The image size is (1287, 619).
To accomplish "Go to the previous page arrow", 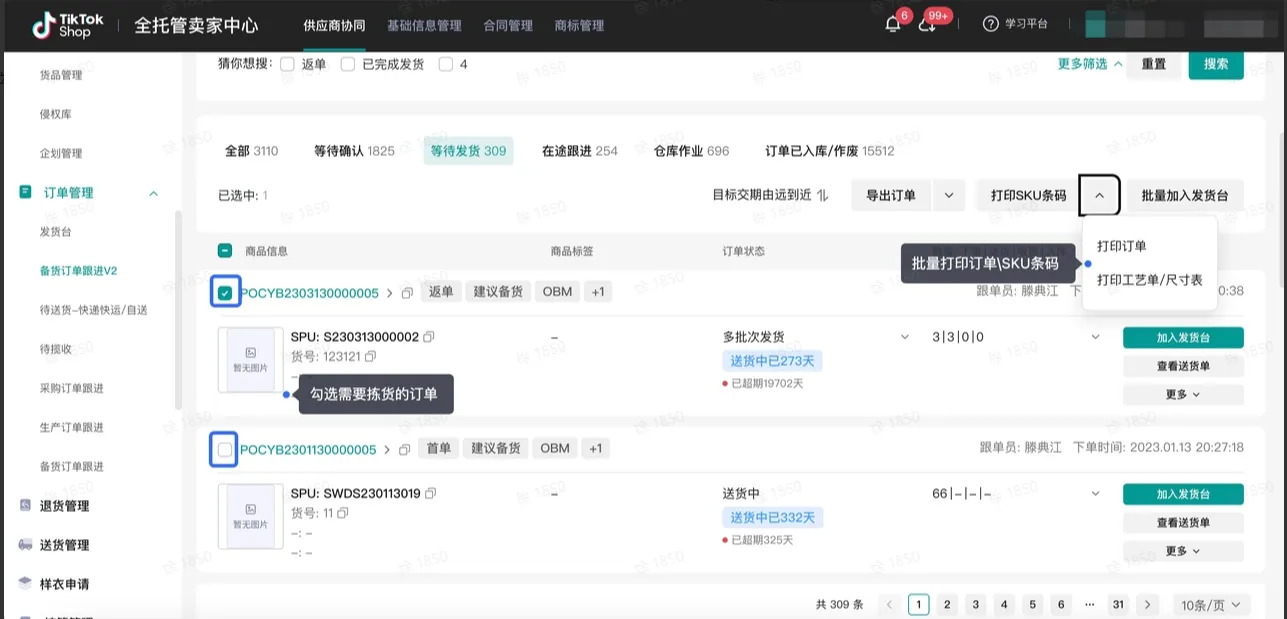I will (889, 604).
